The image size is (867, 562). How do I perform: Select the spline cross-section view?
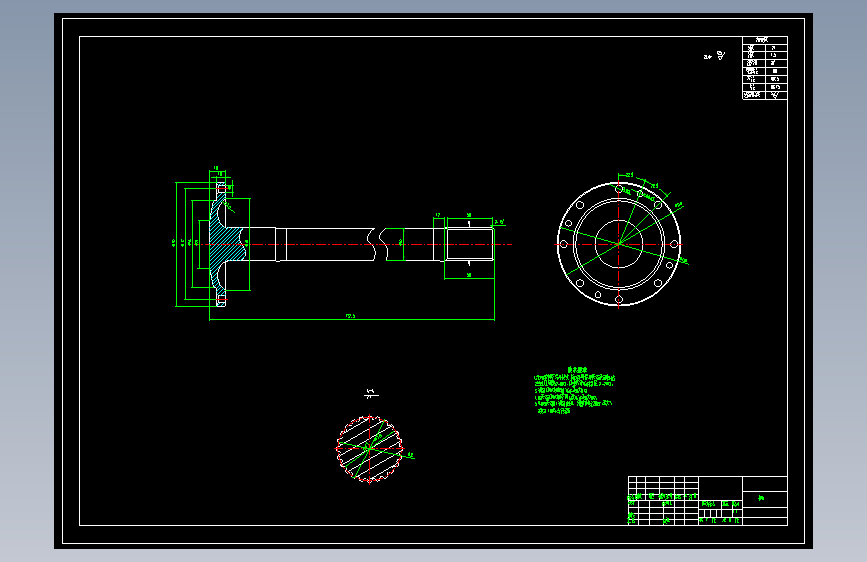pyautogui.click(x=369, y=449)
